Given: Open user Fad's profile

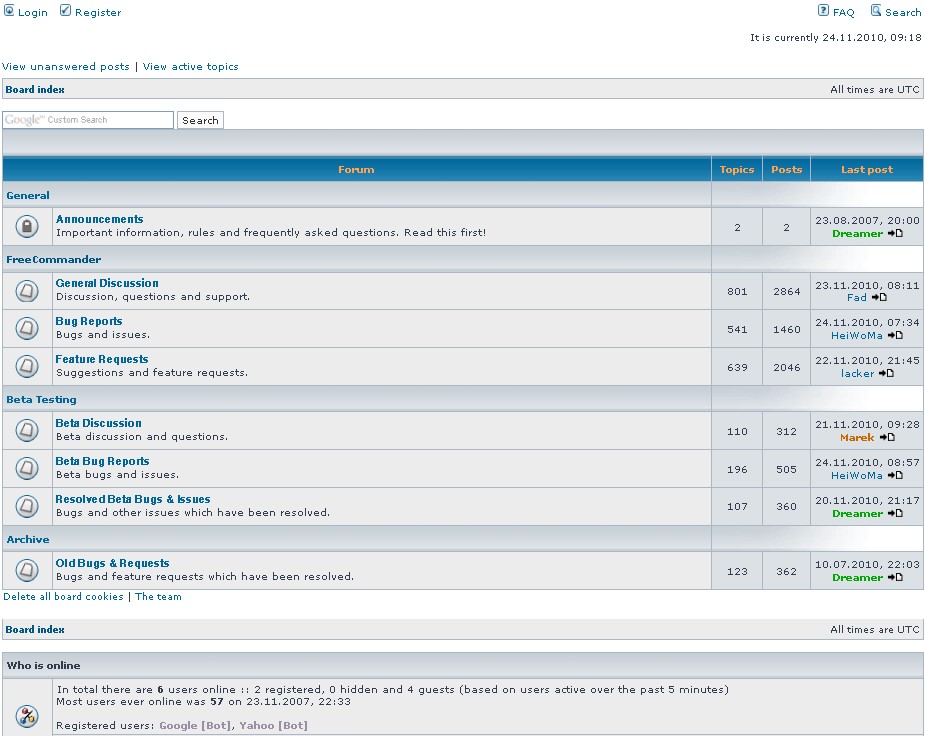Looking at the screenshot, I should [857, 298].
